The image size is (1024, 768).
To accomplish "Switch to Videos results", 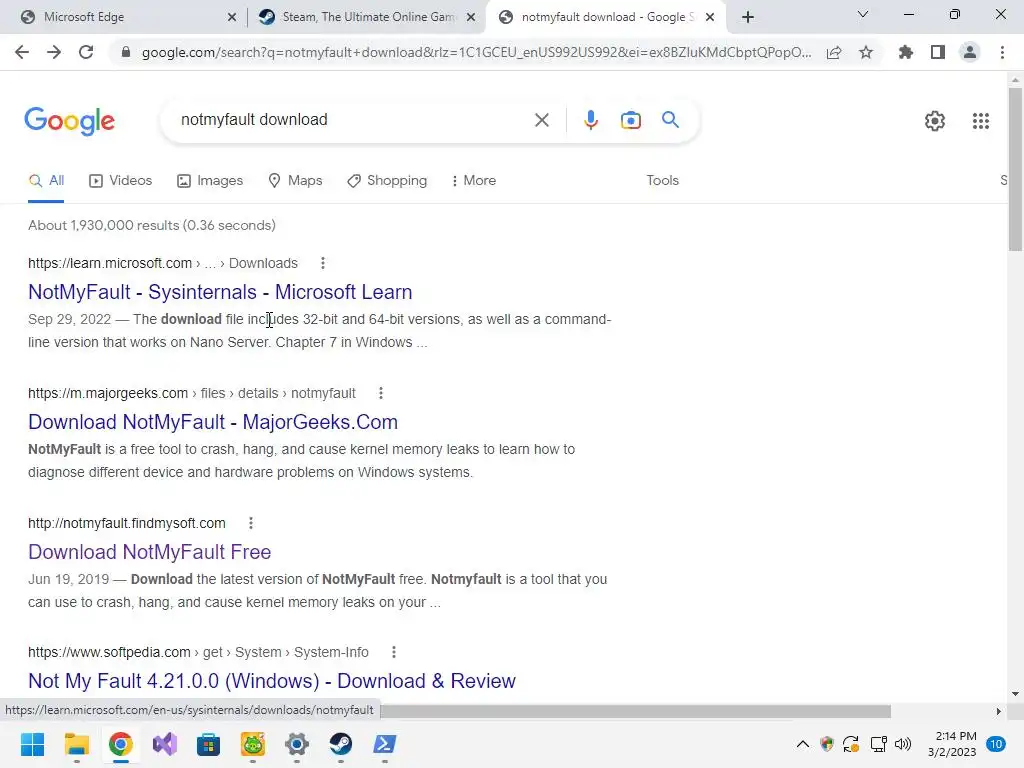I will coord(121,180).
